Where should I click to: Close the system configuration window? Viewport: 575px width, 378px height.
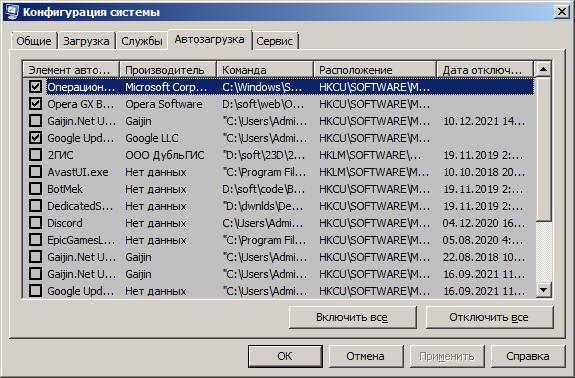click(561, 12)
